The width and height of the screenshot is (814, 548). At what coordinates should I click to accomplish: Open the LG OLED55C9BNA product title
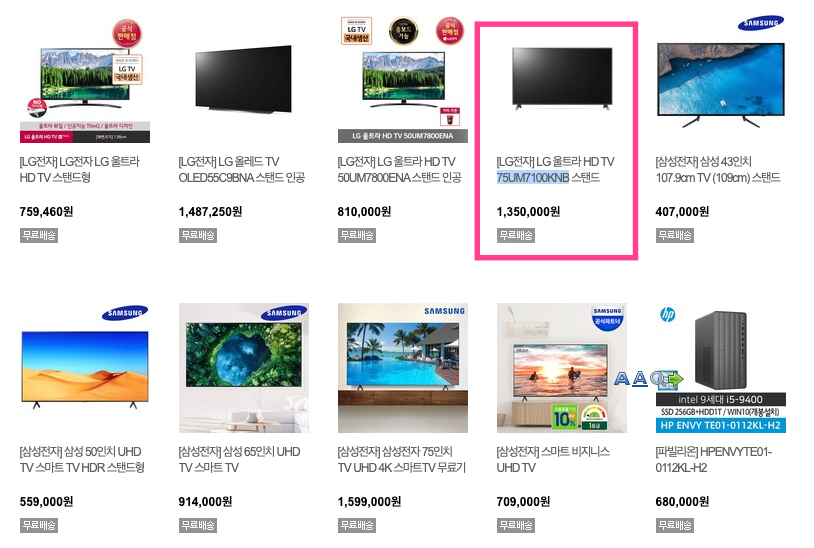point(241,170)
